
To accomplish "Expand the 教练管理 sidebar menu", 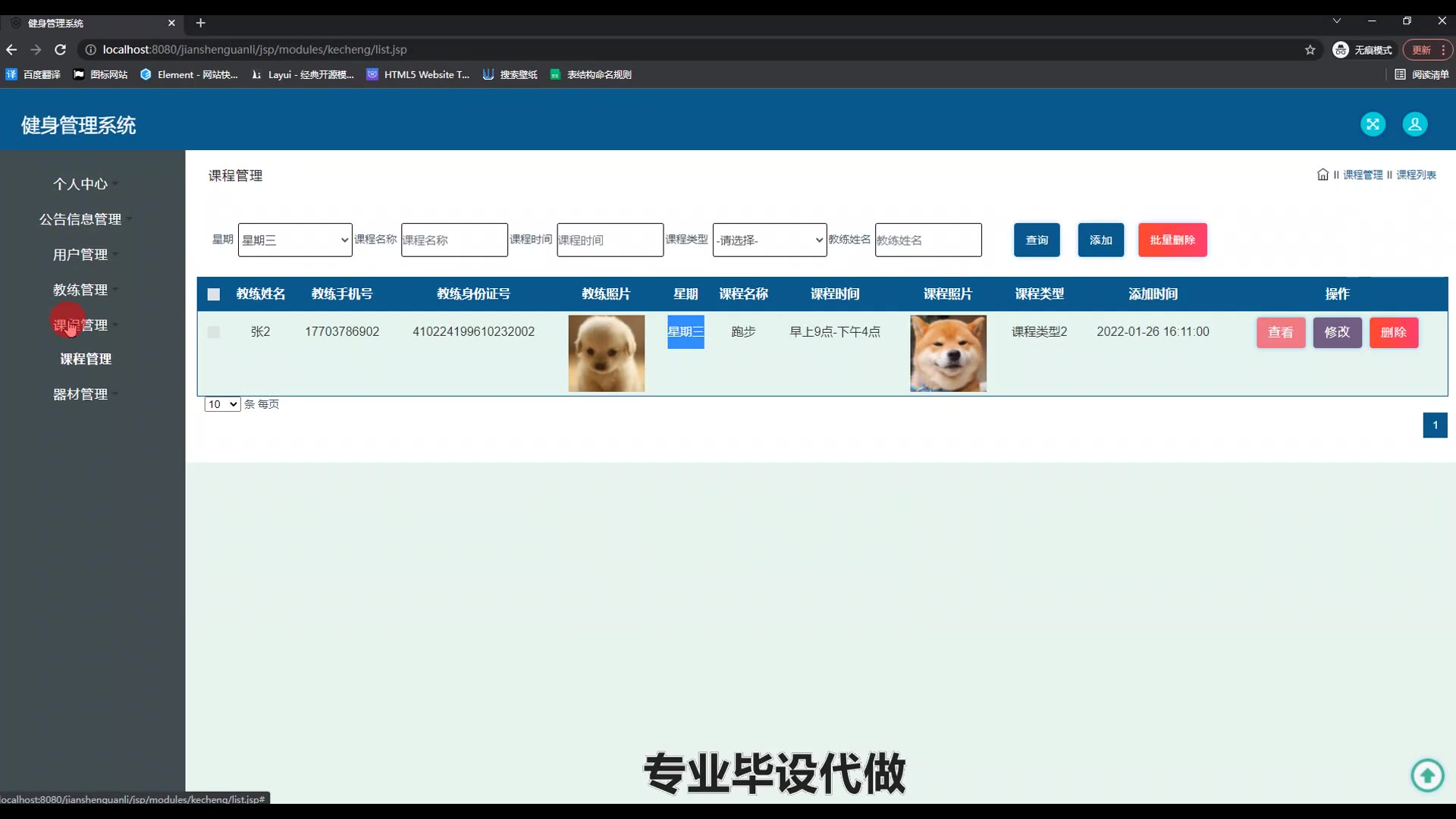I will 80,290.
